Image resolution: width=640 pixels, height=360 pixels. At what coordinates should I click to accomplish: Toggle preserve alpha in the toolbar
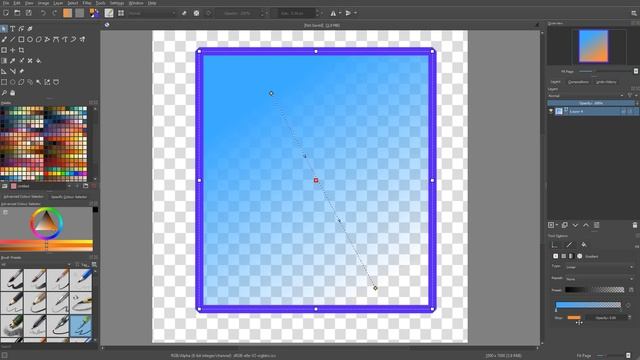(196, 13)
